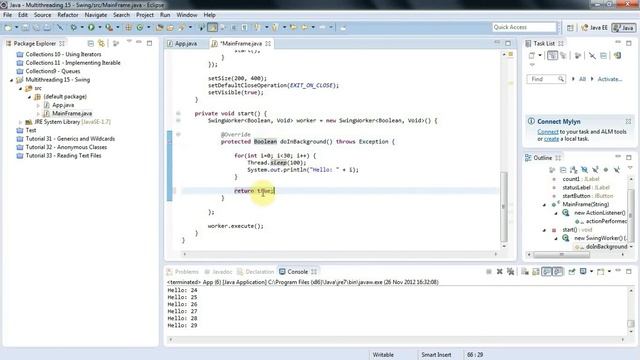
Task: Open New Task dropdown arrow in Task List
Action: 540,56
